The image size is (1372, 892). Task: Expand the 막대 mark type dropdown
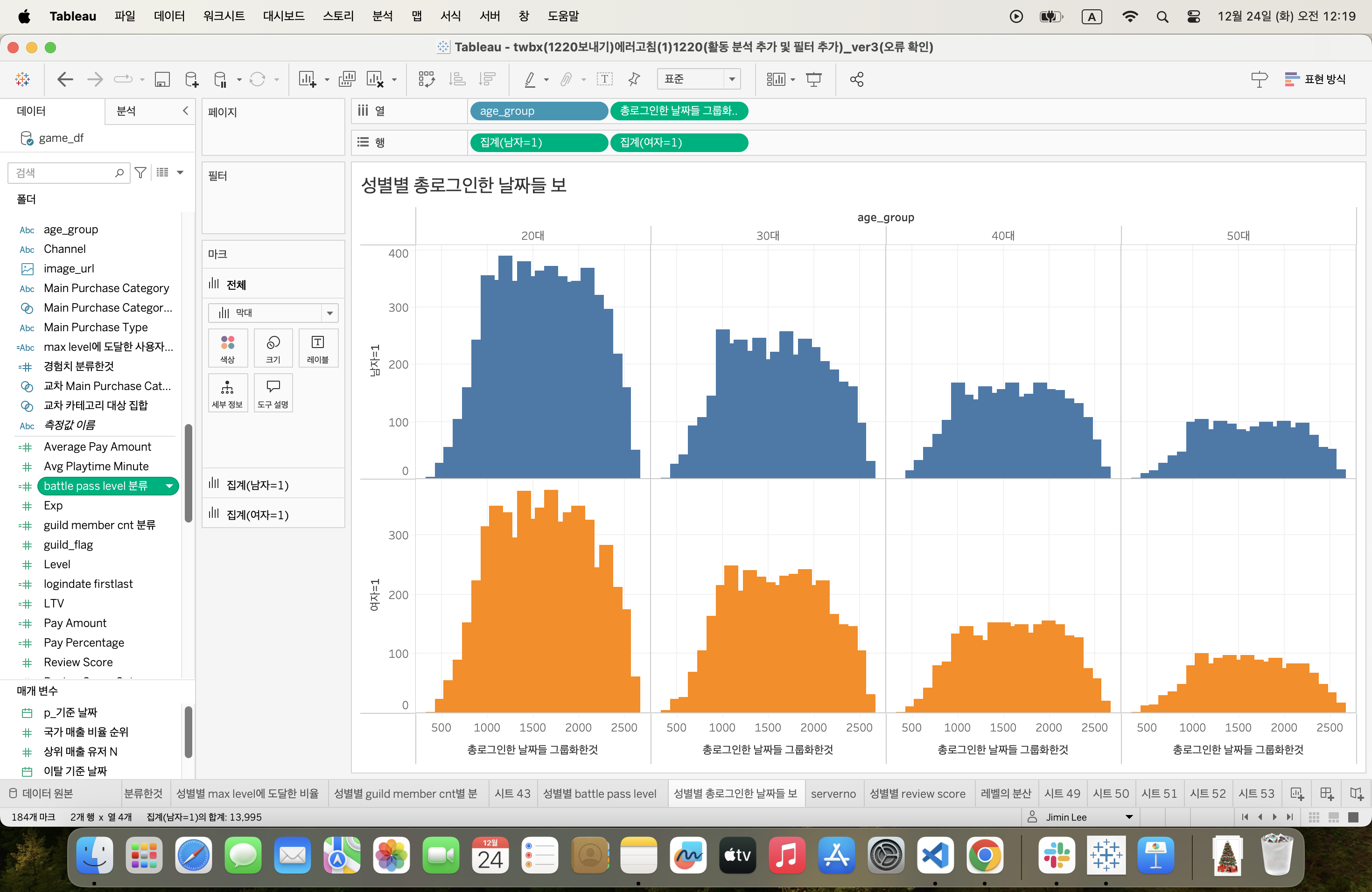pos(330,313)
